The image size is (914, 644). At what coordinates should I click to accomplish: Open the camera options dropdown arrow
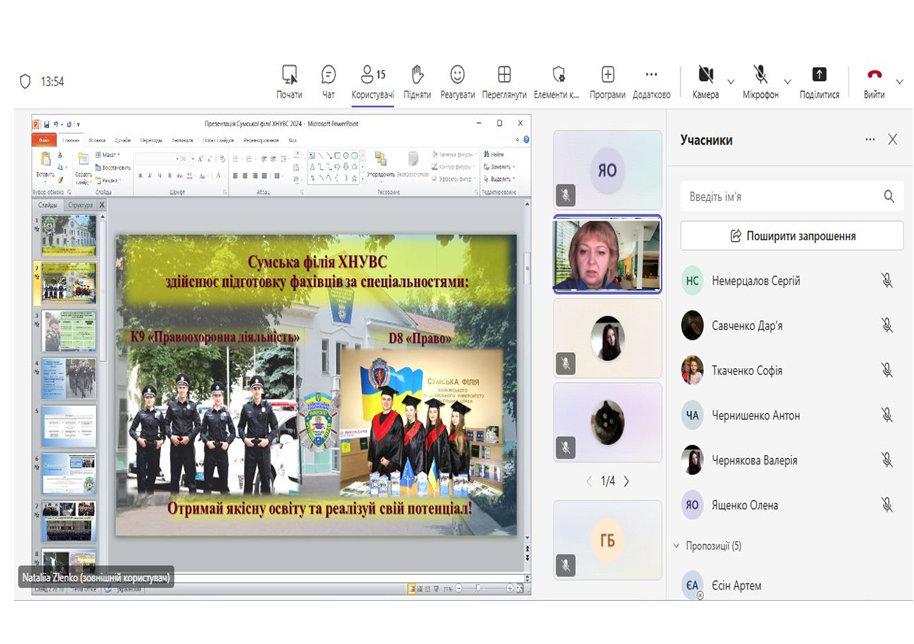coord(731,81)
